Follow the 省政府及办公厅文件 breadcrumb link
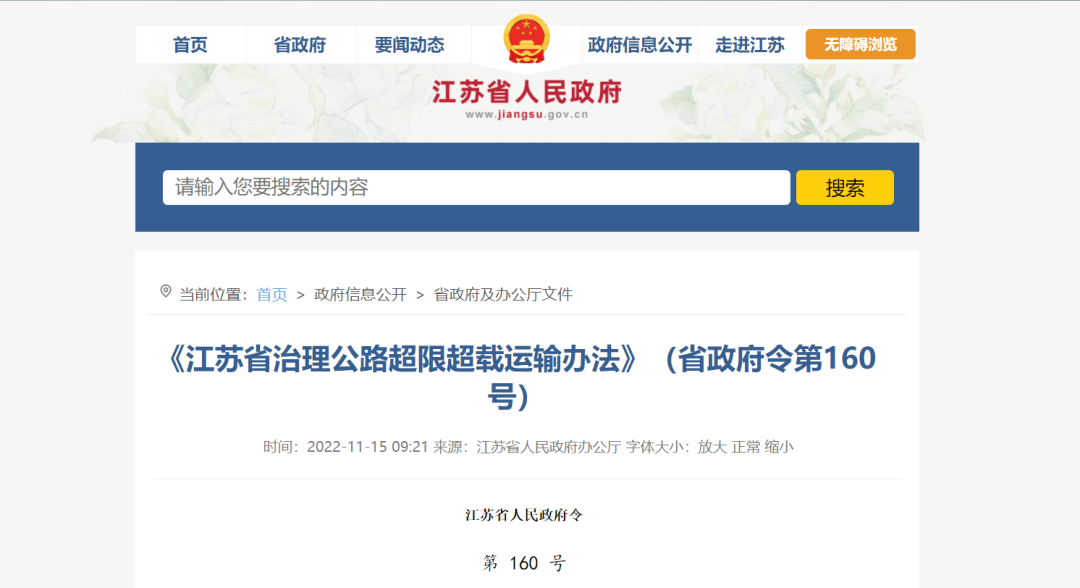The width and height of the screenshot is (1080, 588). pos(503,295)
